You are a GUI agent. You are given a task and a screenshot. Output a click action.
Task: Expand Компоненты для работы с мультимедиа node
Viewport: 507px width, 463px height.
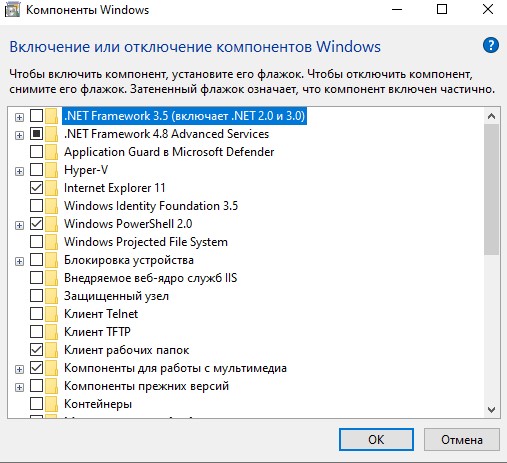pyautogui.click(x=19, y=369)
